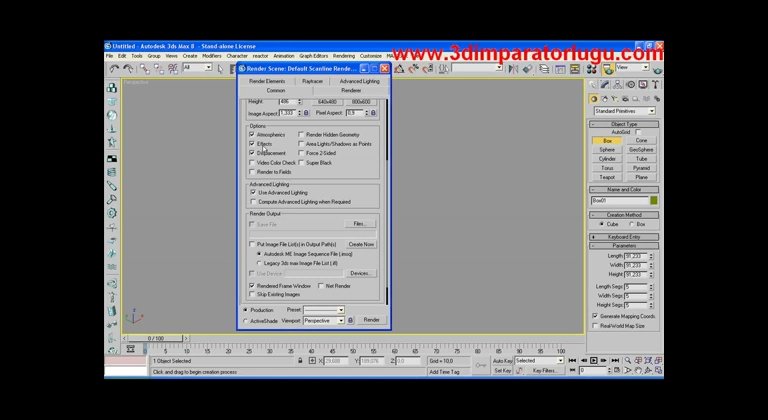Open Curve Editor from toolbar
Viewport: 768px width, 420px height.
560,69
